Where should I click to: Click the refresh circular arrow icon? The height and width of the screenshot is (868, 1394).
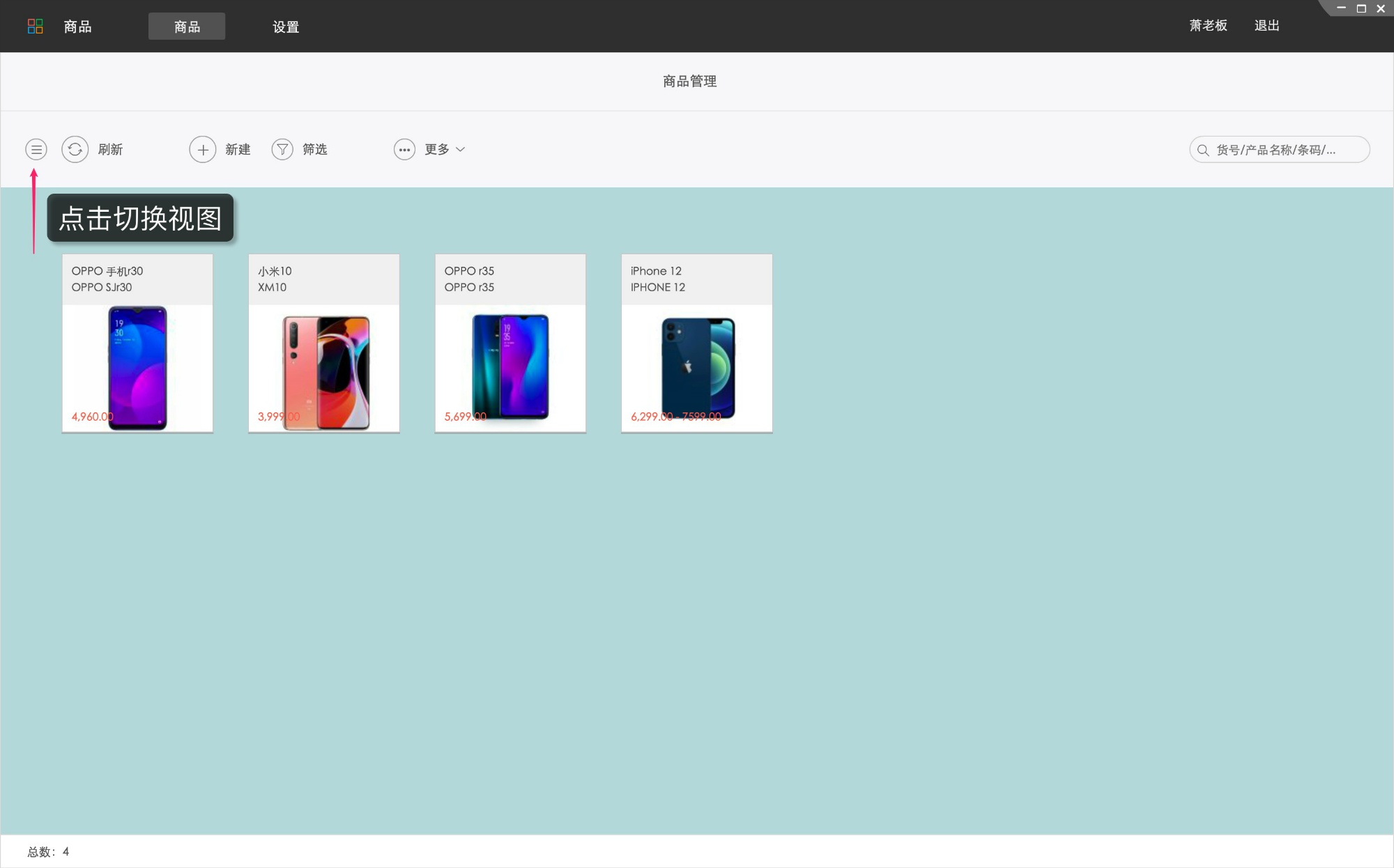point(75,149)
